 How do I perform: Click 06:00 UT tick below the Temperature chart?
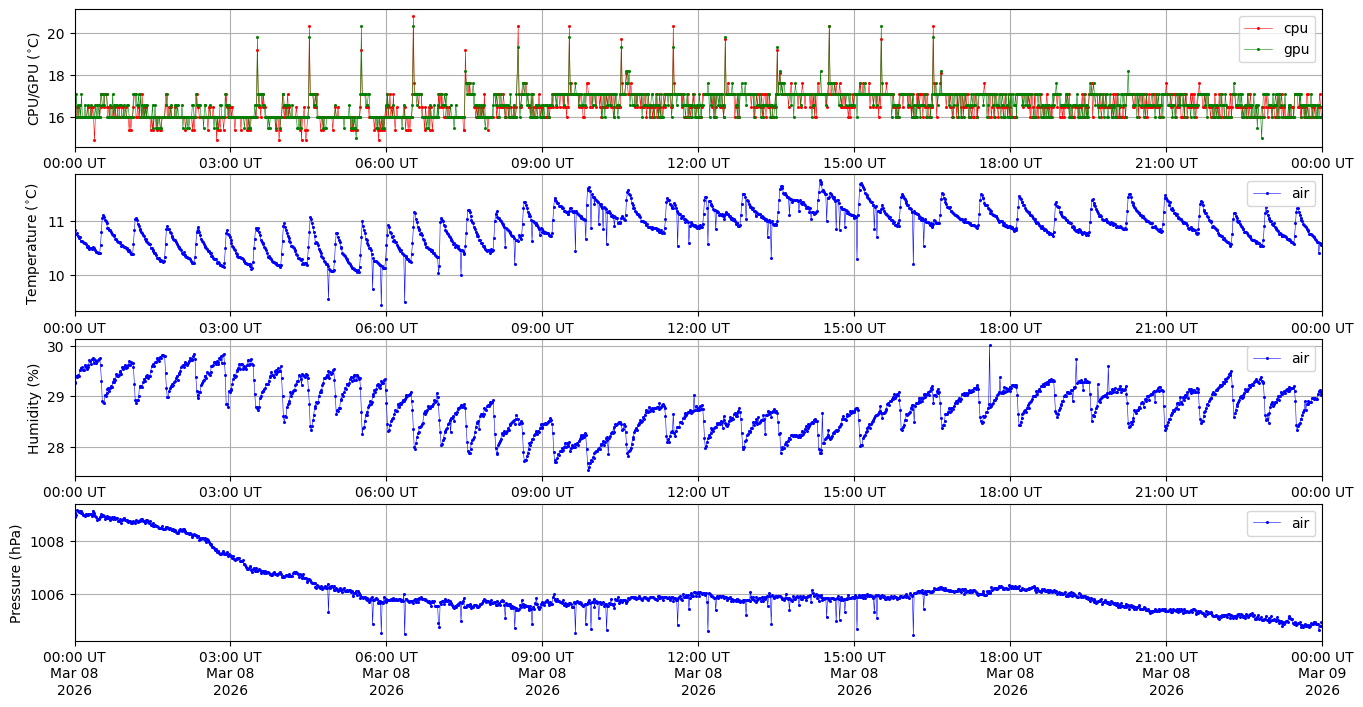386,327
